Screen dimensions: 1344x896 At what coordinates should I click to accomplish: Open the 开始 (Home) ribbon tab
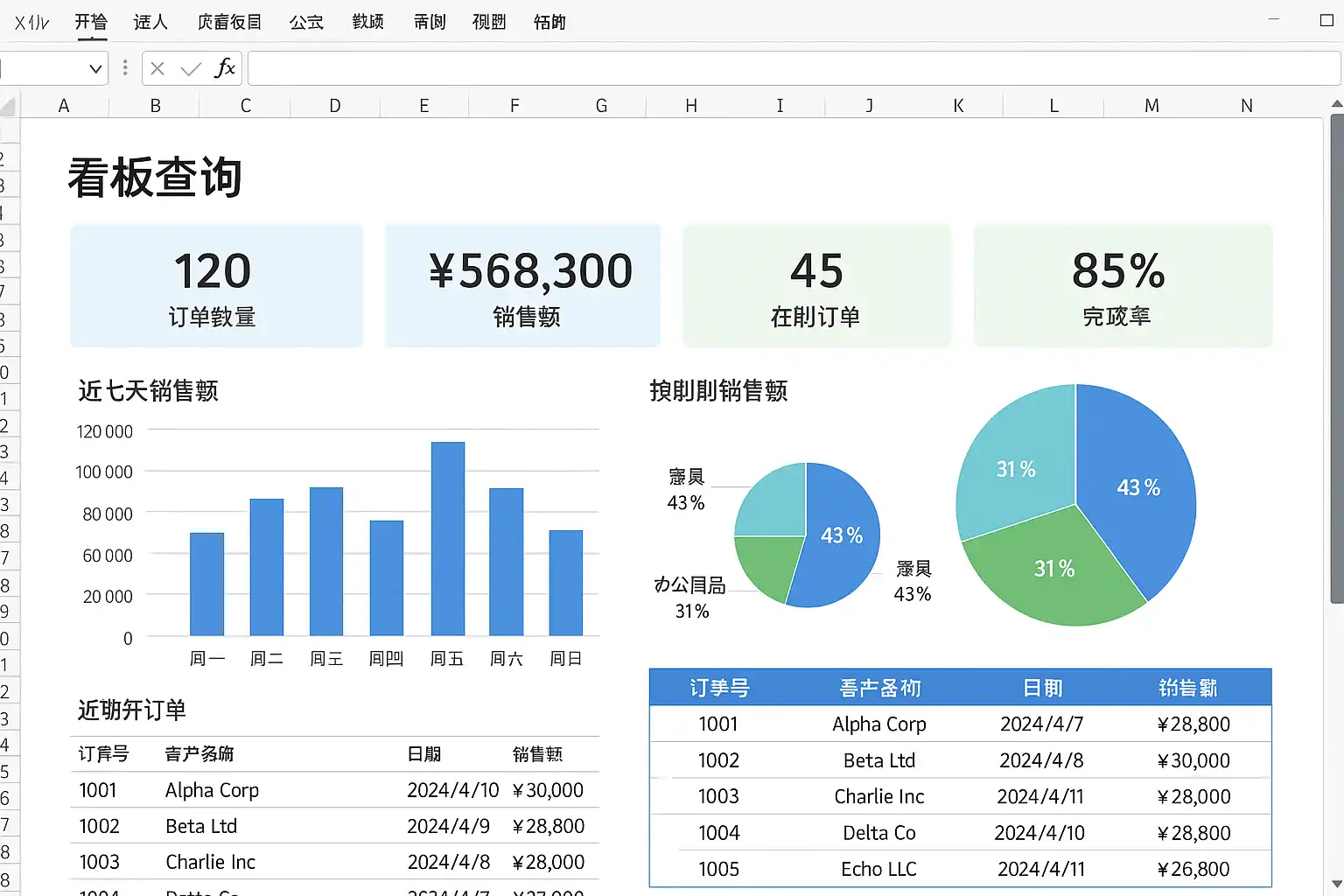91,22
